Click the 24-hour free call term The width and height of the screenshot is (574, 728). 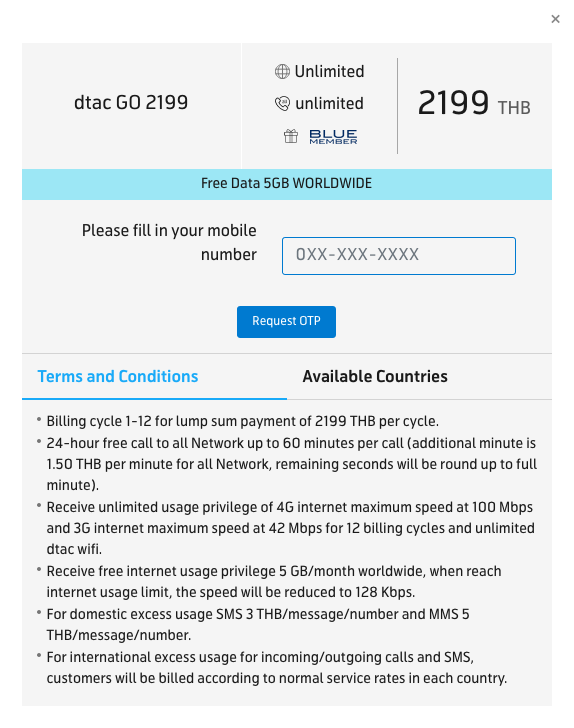tap(292, 464)
